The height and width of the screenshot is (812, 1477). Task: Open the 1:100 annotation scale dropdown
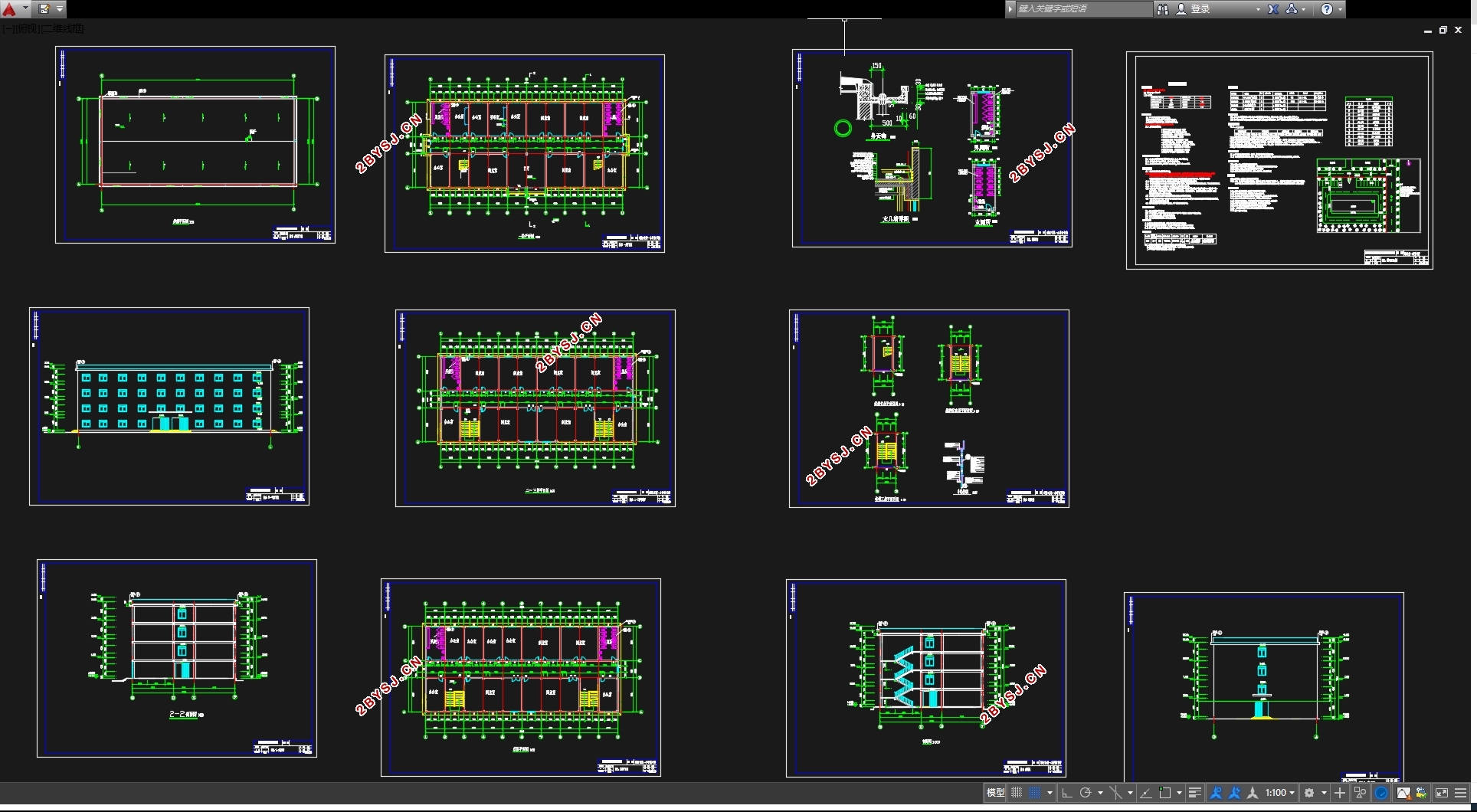(x=1280, y=793)
